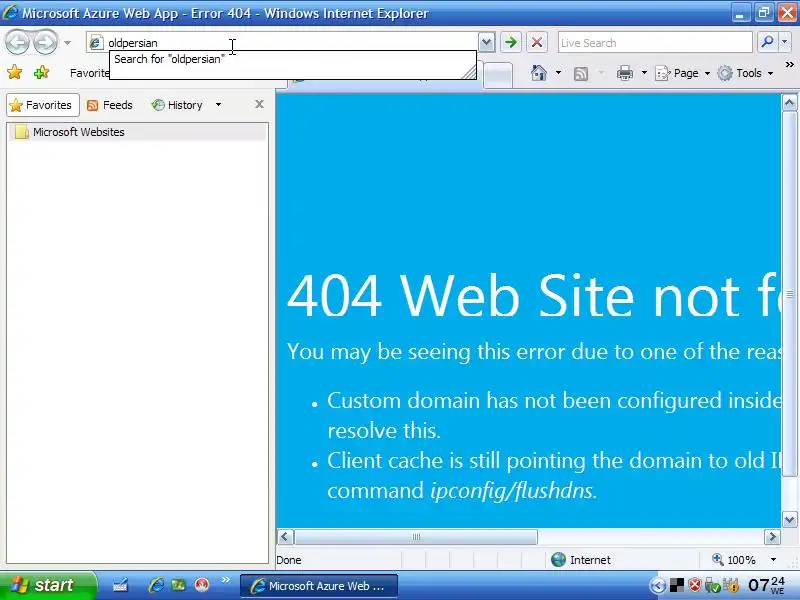Click the green Go arrow button
Viewport: 800px width, 600px height.
pos(511,43)
